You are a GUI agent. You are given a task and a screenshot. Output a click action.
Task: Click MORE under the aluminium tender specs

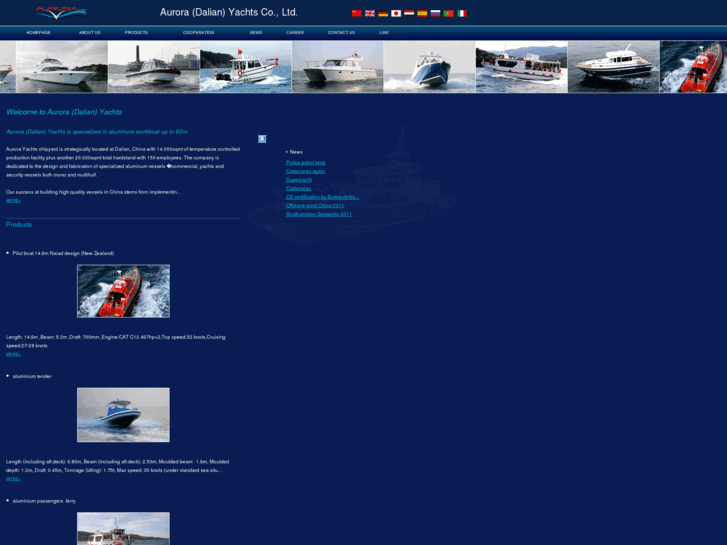click(x=13, y=479)
